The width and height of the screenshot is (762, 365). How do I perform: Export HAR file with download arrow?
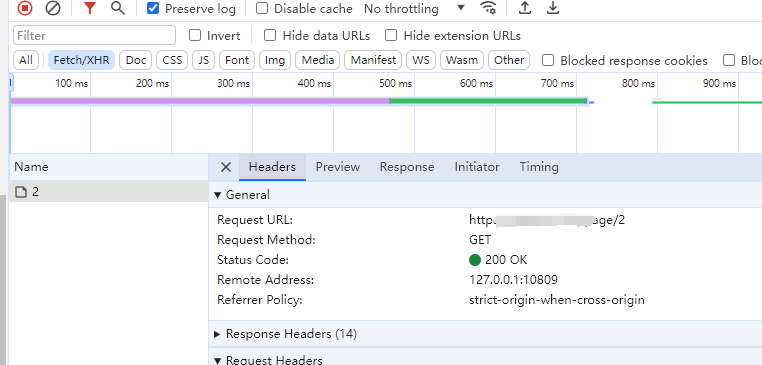[x=553, y=8]
